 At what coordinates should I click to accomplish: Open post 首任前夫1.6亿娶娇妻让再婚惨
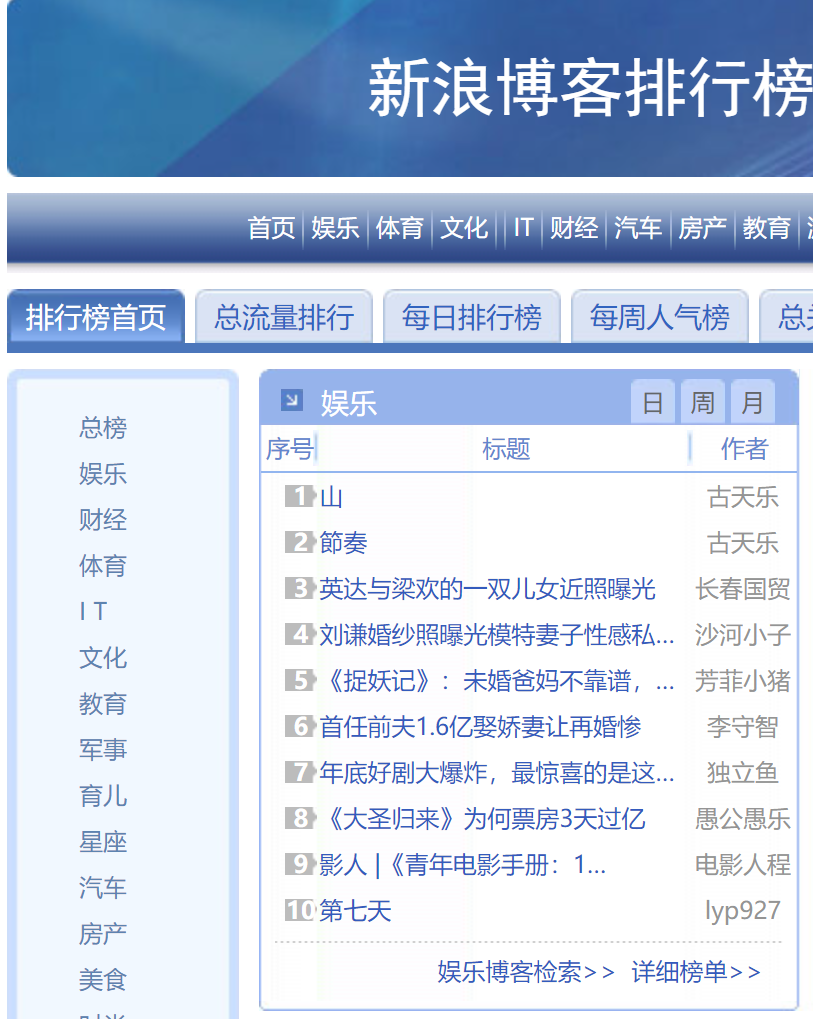click(x=480, y=727)
